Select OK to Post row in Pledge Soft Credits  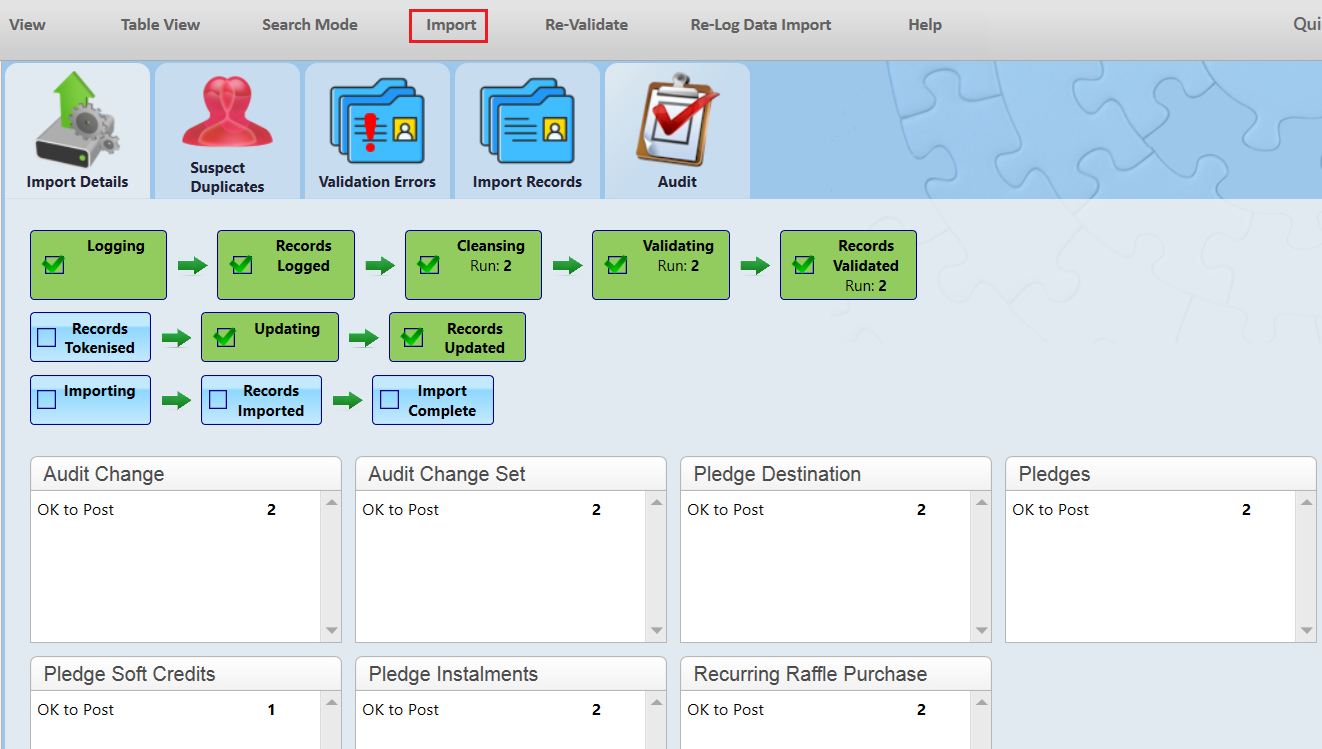tap(176, 710)
